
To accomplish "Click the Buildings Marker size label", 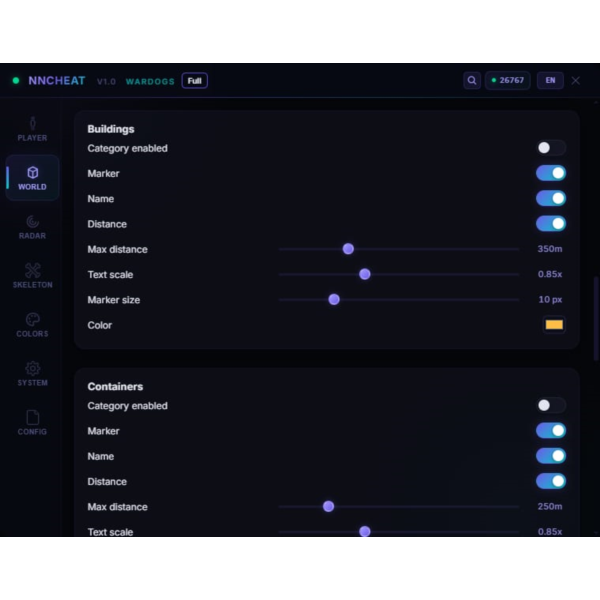I will [x=114, y=300].
